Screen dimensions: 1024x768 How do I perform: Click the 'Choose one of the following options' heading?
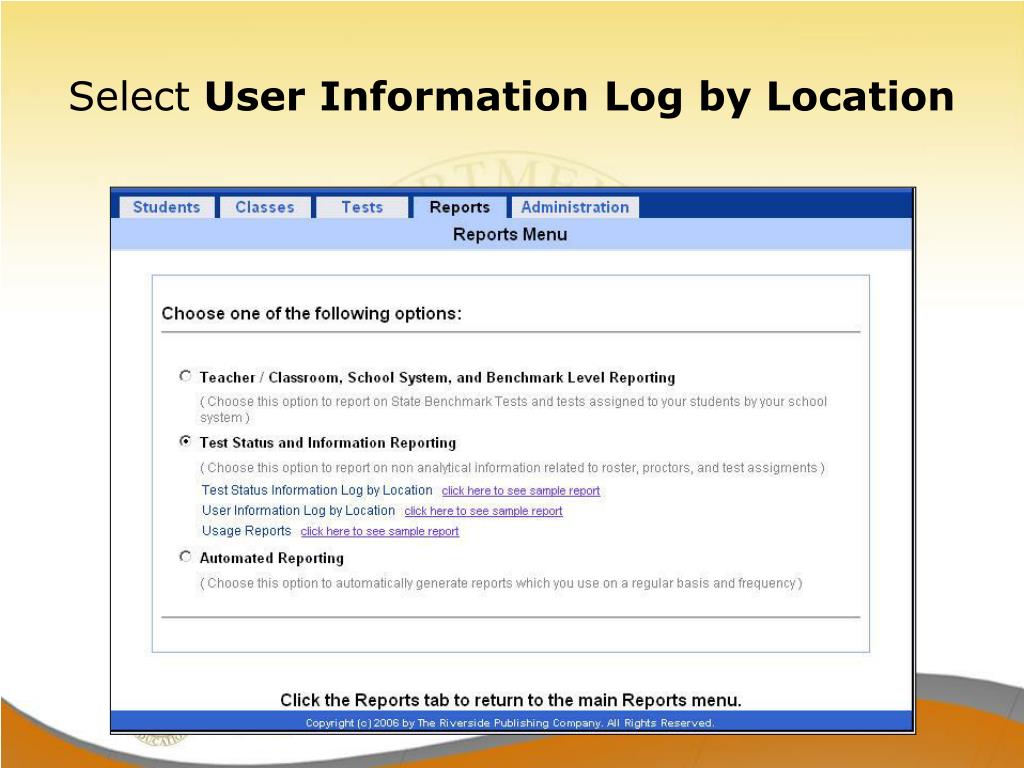point(311,313)
